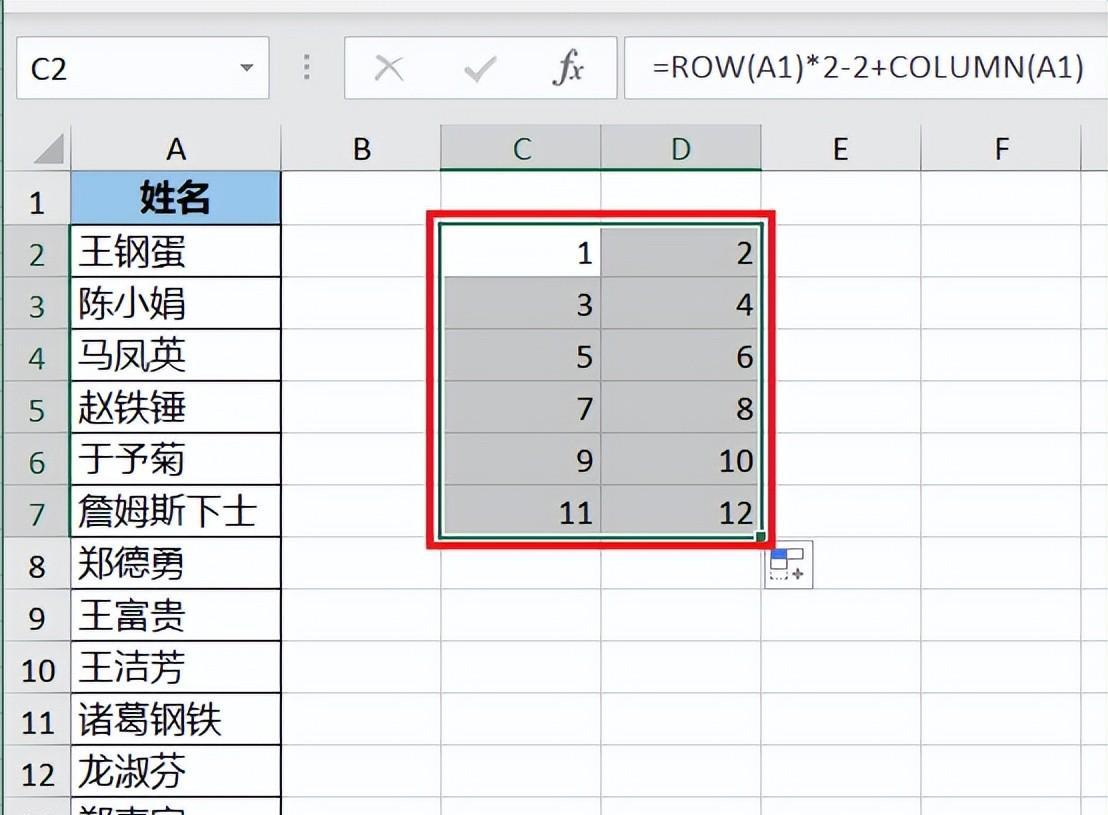Select column E header

pyautogui.click(x=841, y=148)
